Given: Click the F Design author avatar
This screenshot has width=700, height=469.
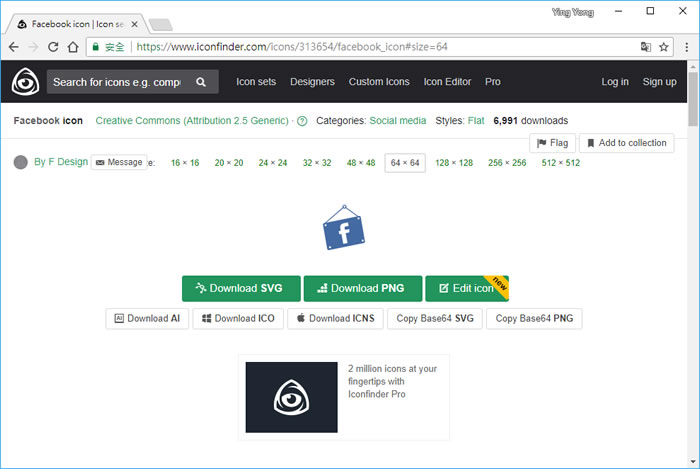Looking at the screenshot, I should click(x=21, y=162).
